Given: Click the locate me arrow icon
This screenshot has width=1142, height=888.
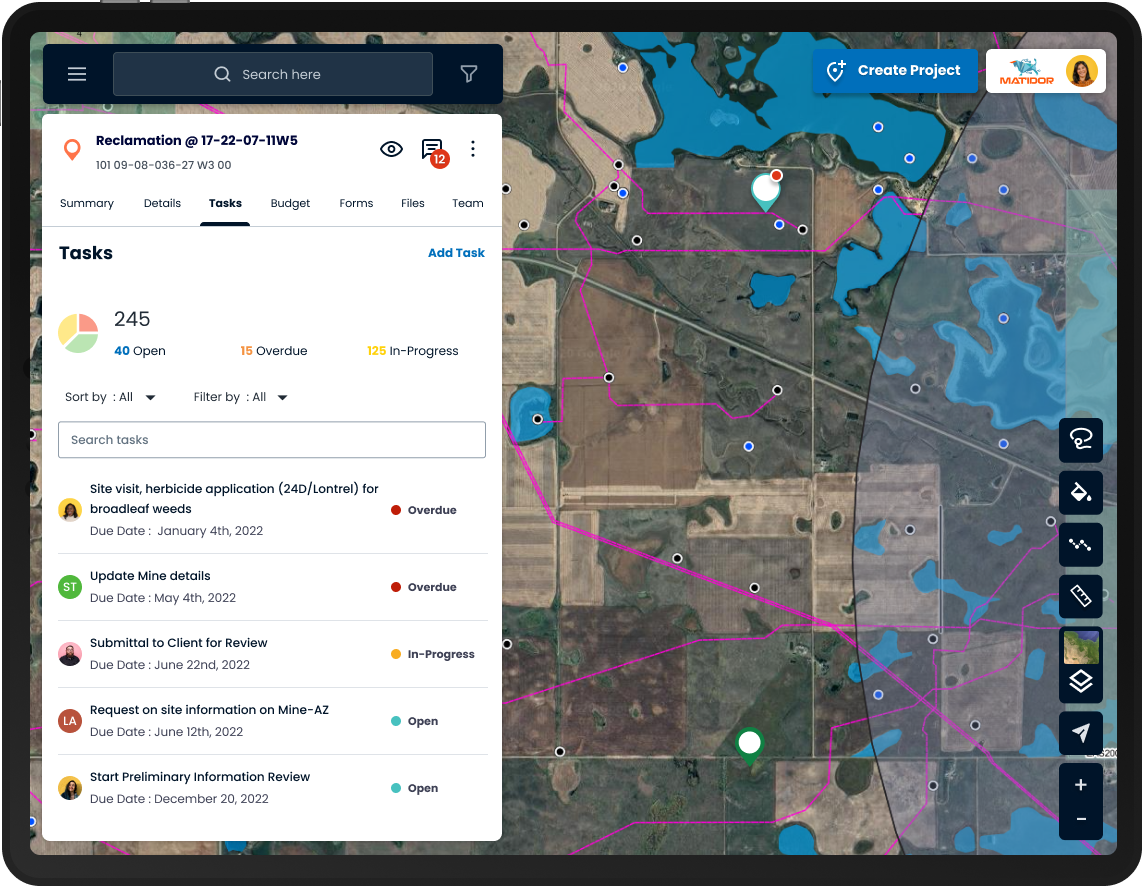Looking at the screenshot, I should (1080, 734).
